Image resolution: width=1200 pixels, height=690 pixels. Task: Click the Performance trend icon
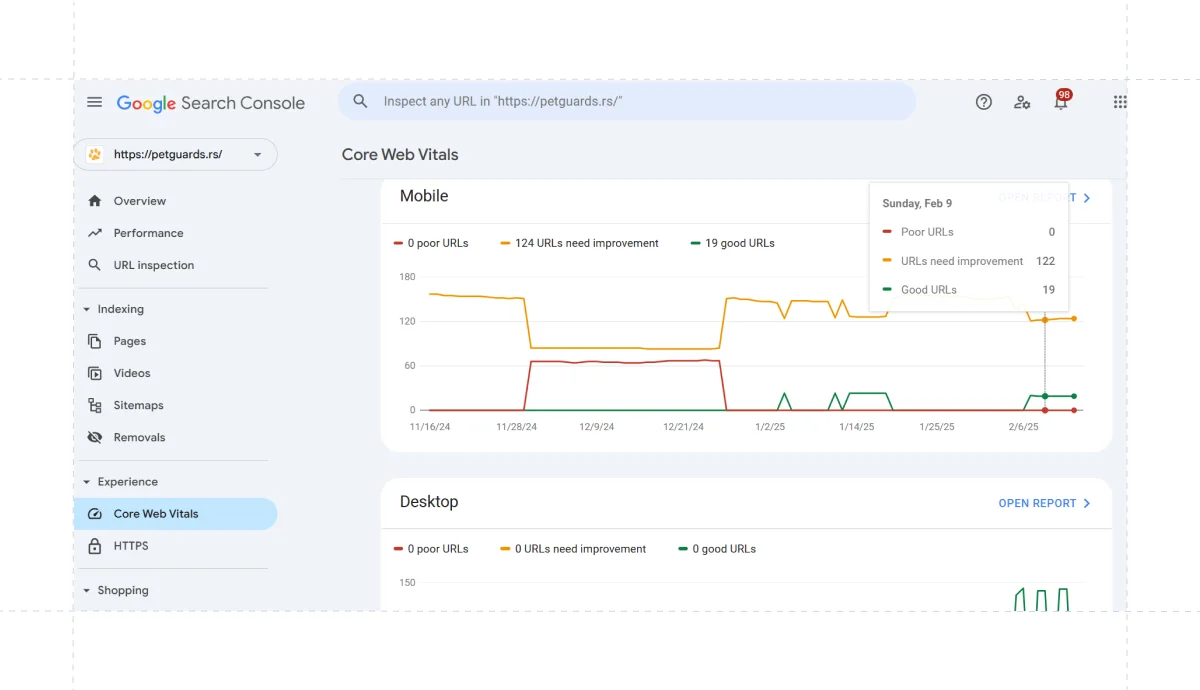point(95,233)
